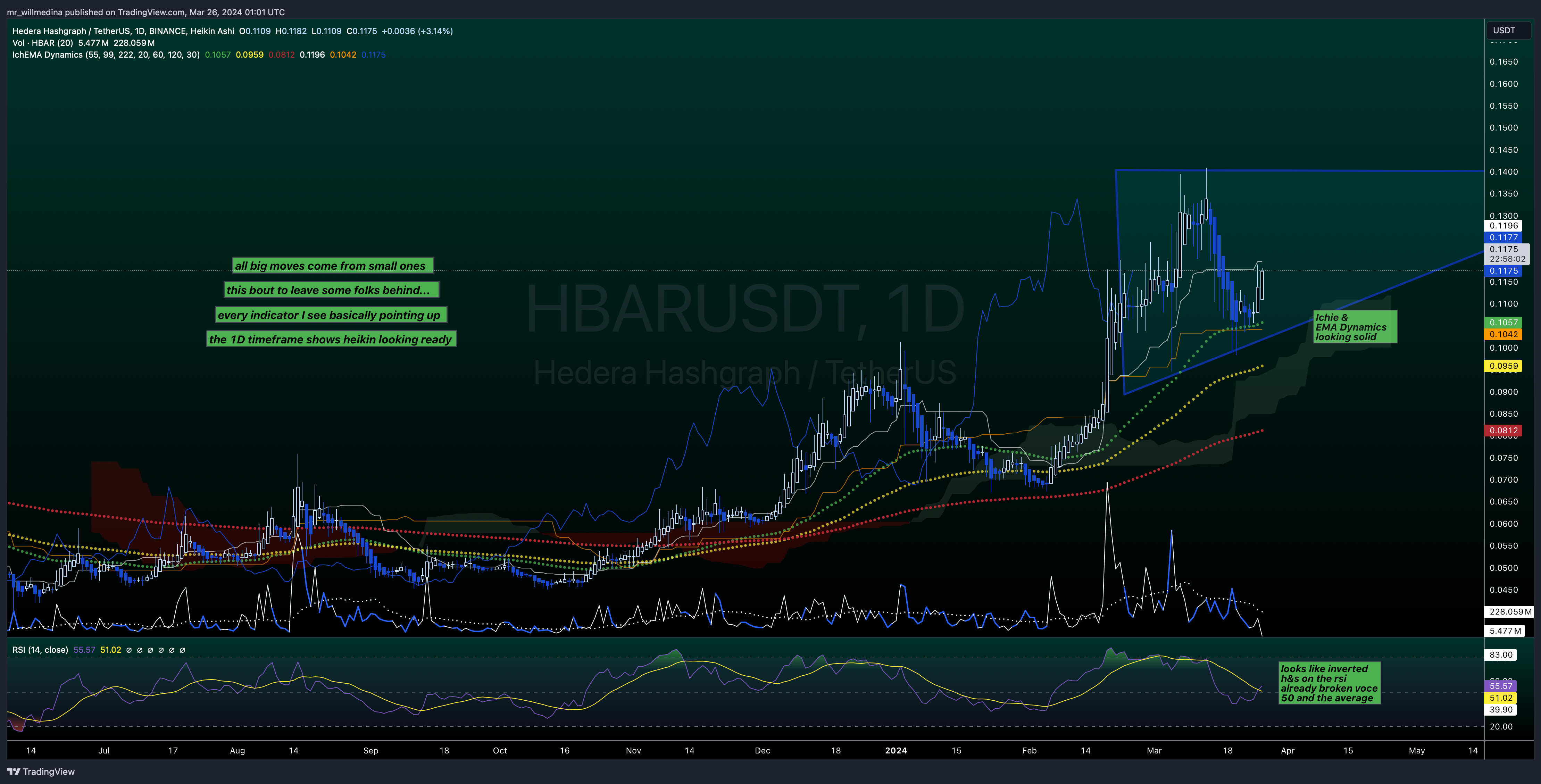The width and height of the screenshot is (1541, 784).
Task: Select the 0.1400 price axis tick
Action: click(1504, 172)
